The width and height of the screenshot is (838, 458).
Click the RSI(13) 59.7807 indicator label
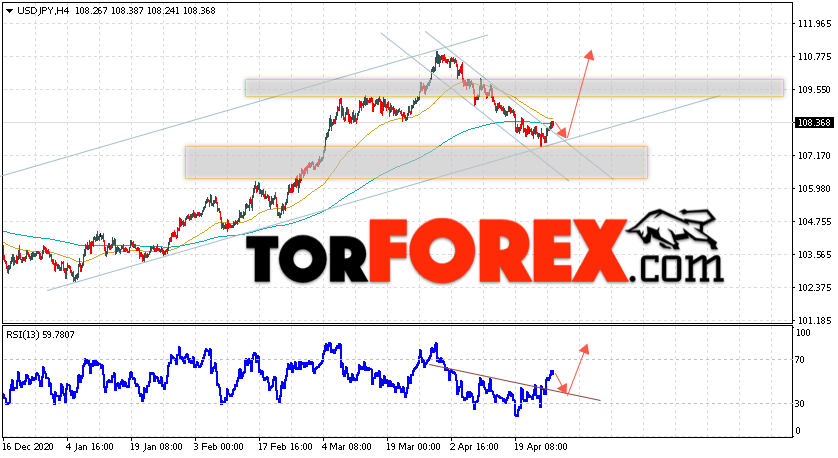pos(40,335)
